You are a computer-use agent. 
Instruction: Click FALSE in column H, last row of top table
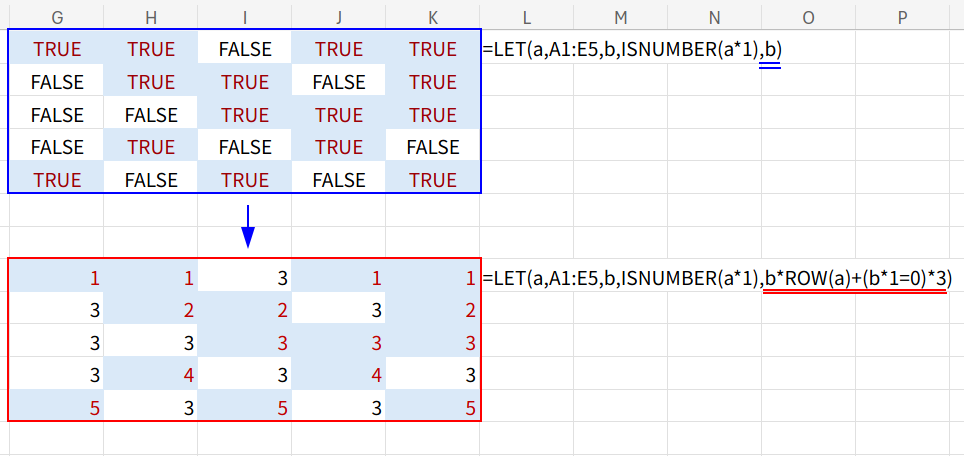[x=151, y=181]
